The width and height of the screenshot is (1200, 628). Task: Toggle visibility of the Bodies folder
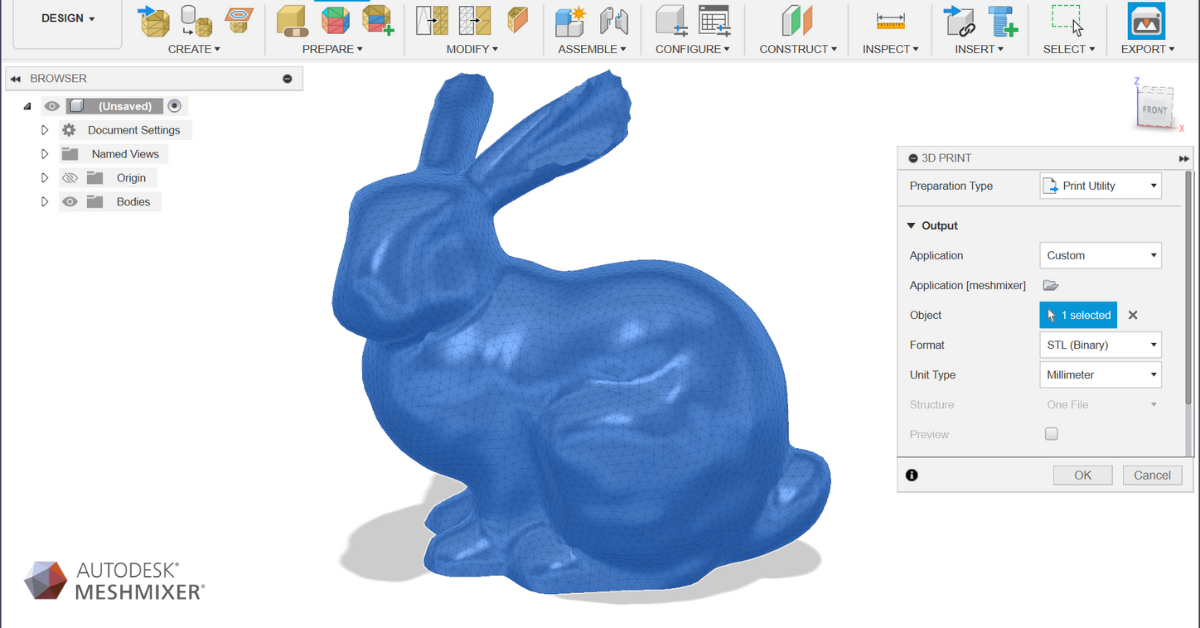(69, 201)
